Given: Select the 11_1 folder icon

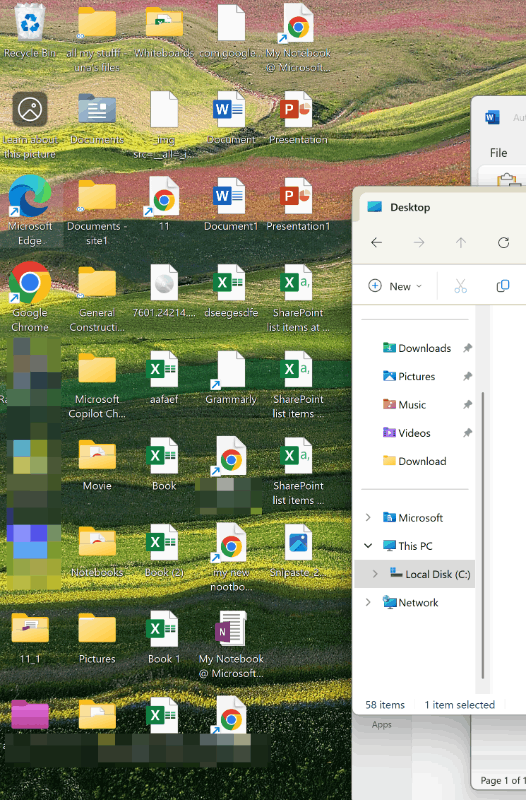Looking at the screenshot, I should tap(30, 638).
